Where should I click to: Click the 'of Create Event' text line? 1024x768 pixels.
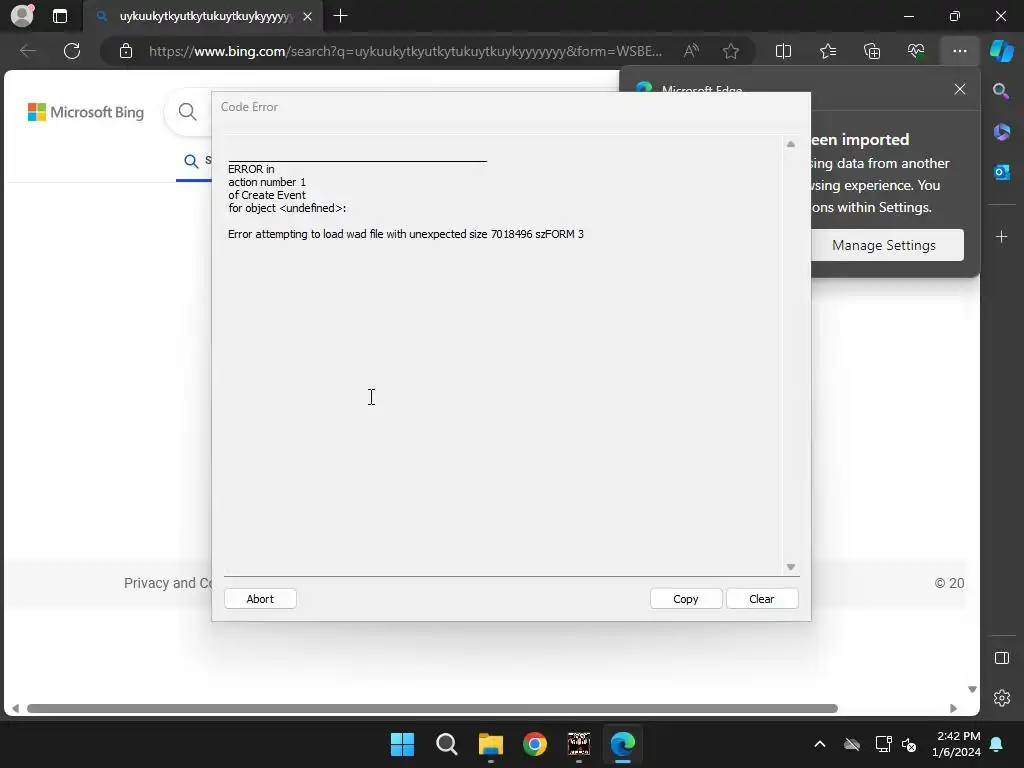pyautogui.click(x=266, y=195)
